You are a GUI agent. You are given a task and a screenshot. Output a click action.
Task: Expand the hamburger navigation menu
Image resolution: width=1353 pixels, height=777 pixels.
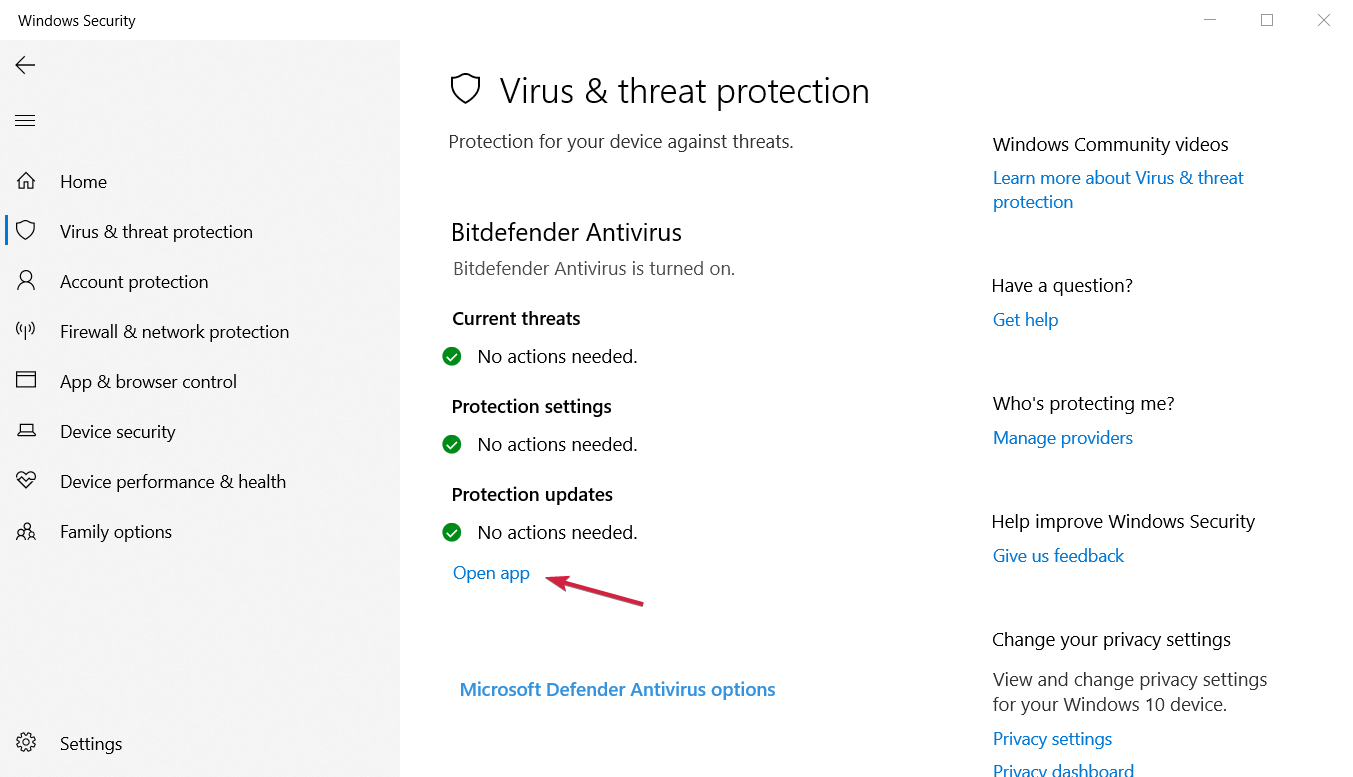25,121
